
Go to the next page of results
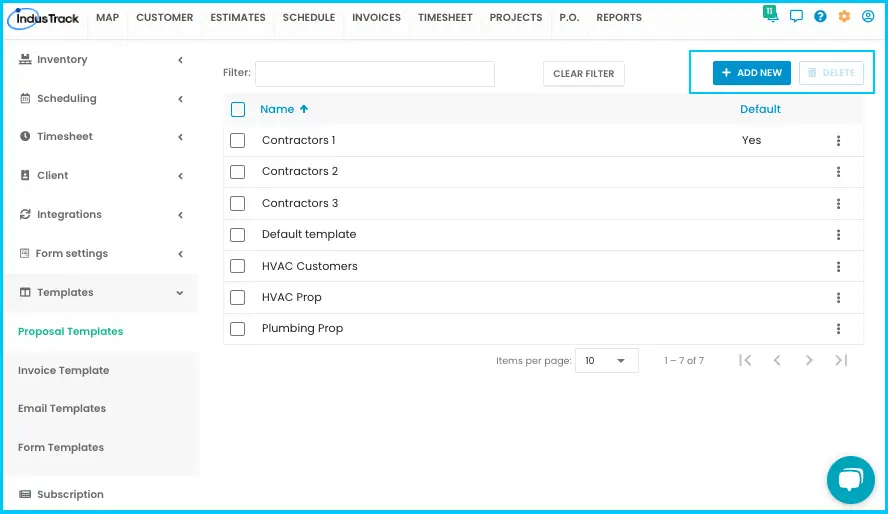809,360
